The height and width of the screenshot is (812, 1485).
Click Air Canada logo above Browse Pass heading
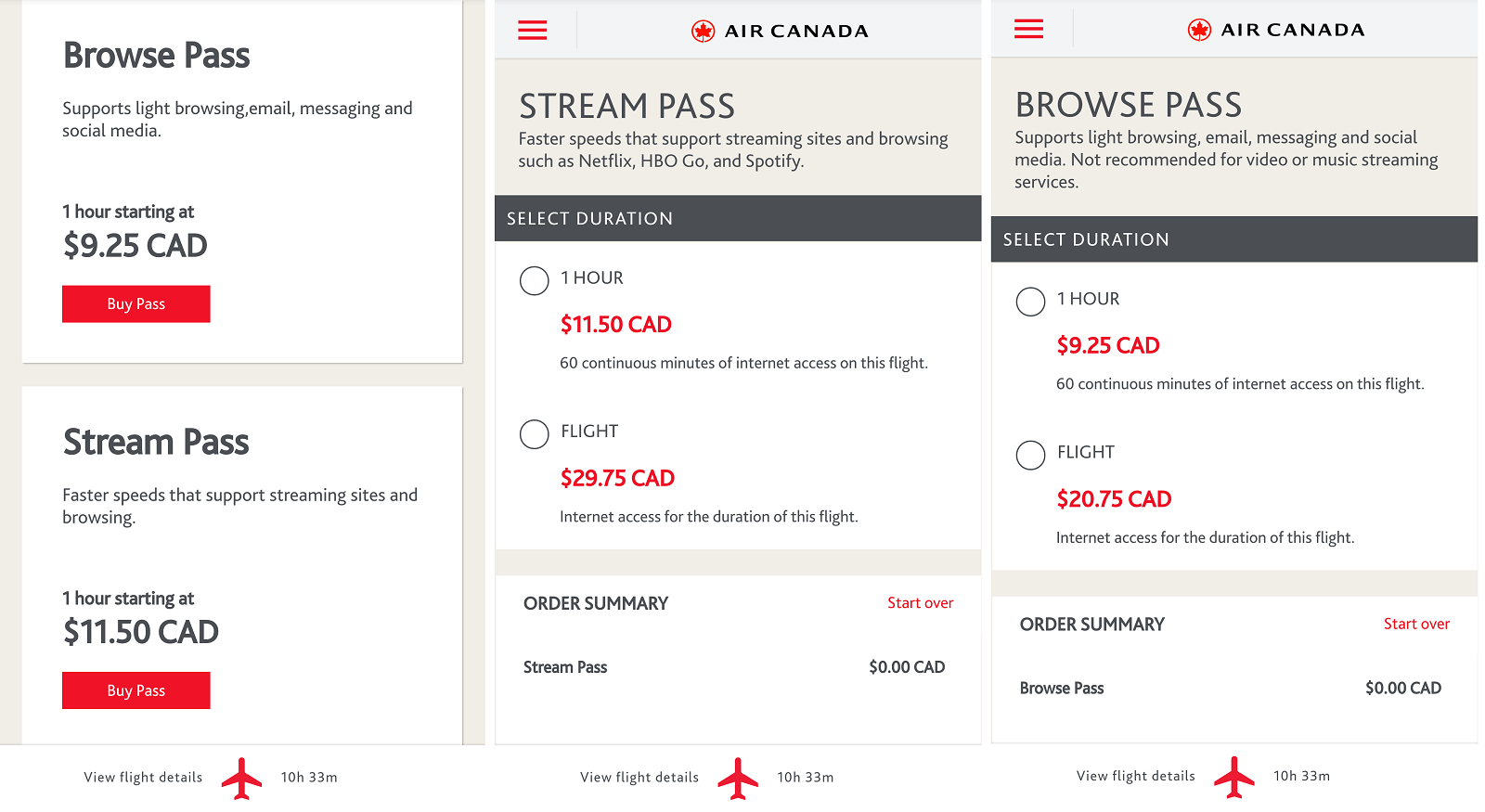[1276, 31]
